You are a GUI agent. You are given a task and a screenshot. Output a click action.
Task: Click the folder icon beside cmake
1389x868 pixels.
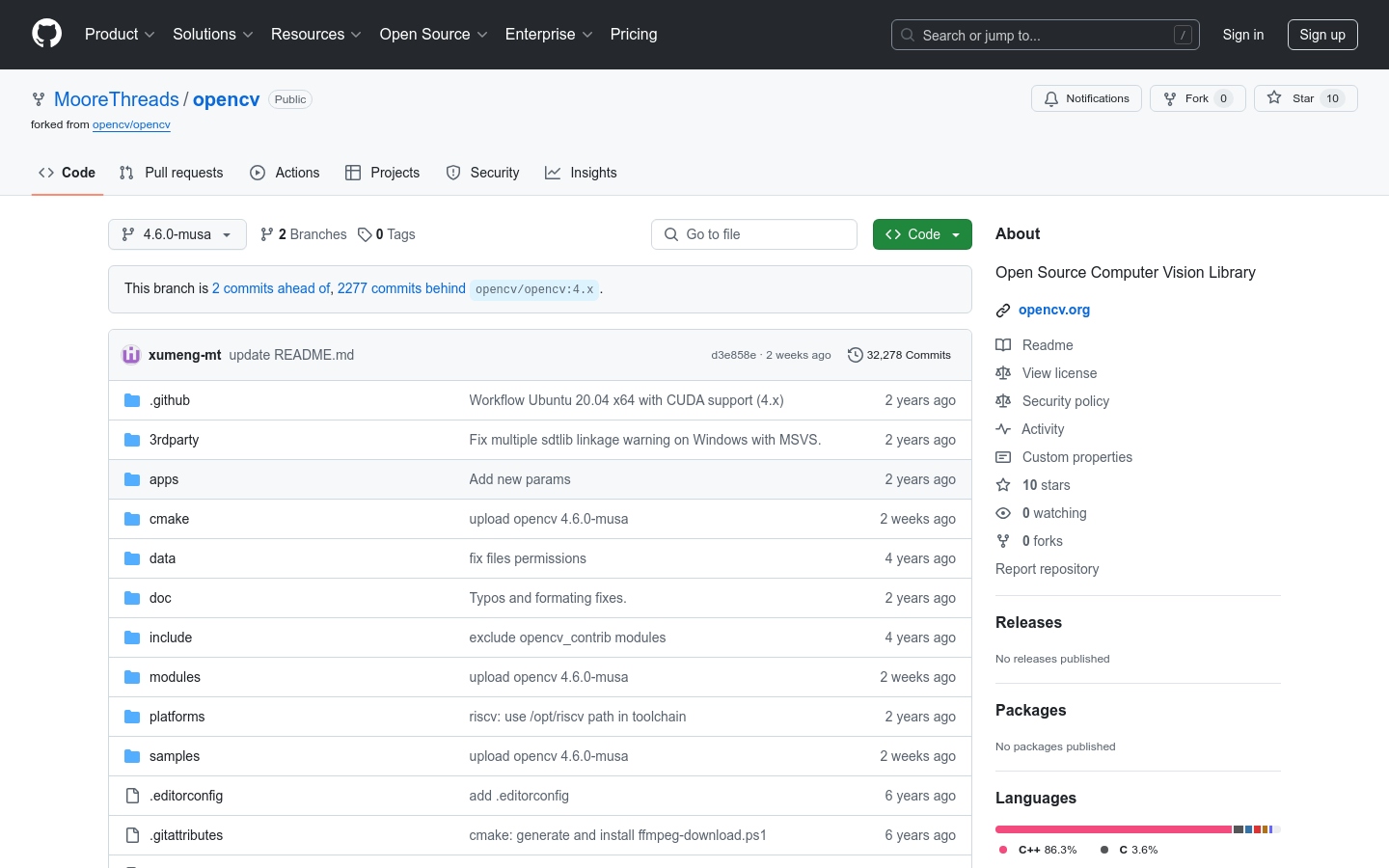pyautogui.click(x=132, y=519)
